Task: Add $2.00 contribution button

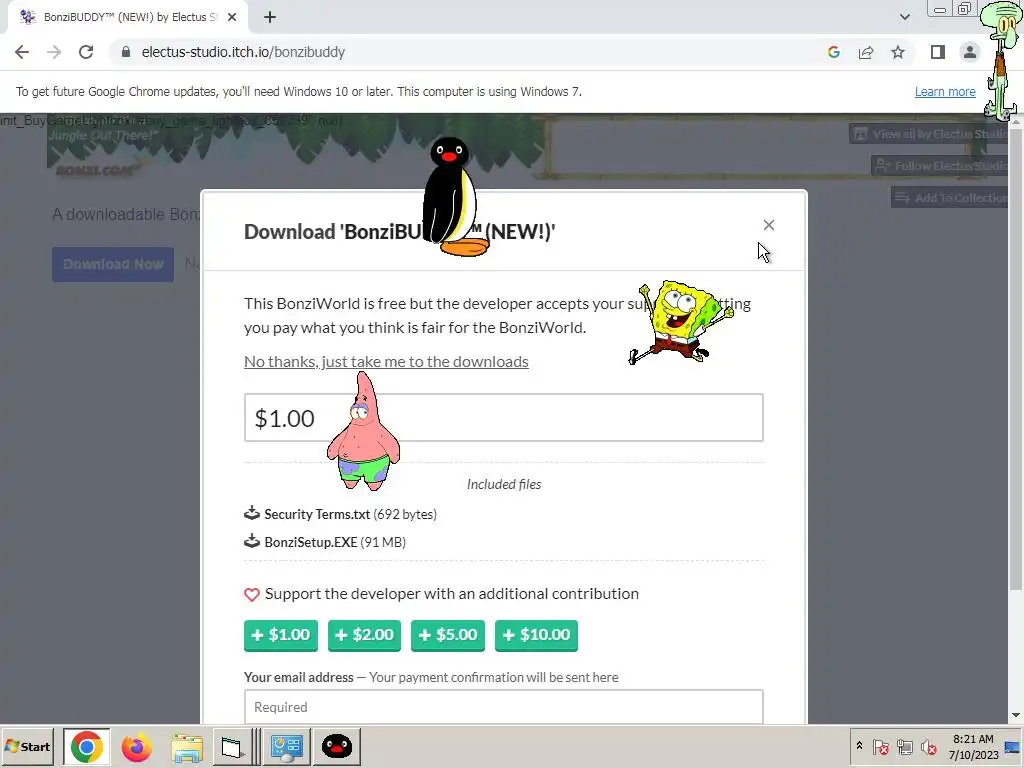Action: pos(364,635)
